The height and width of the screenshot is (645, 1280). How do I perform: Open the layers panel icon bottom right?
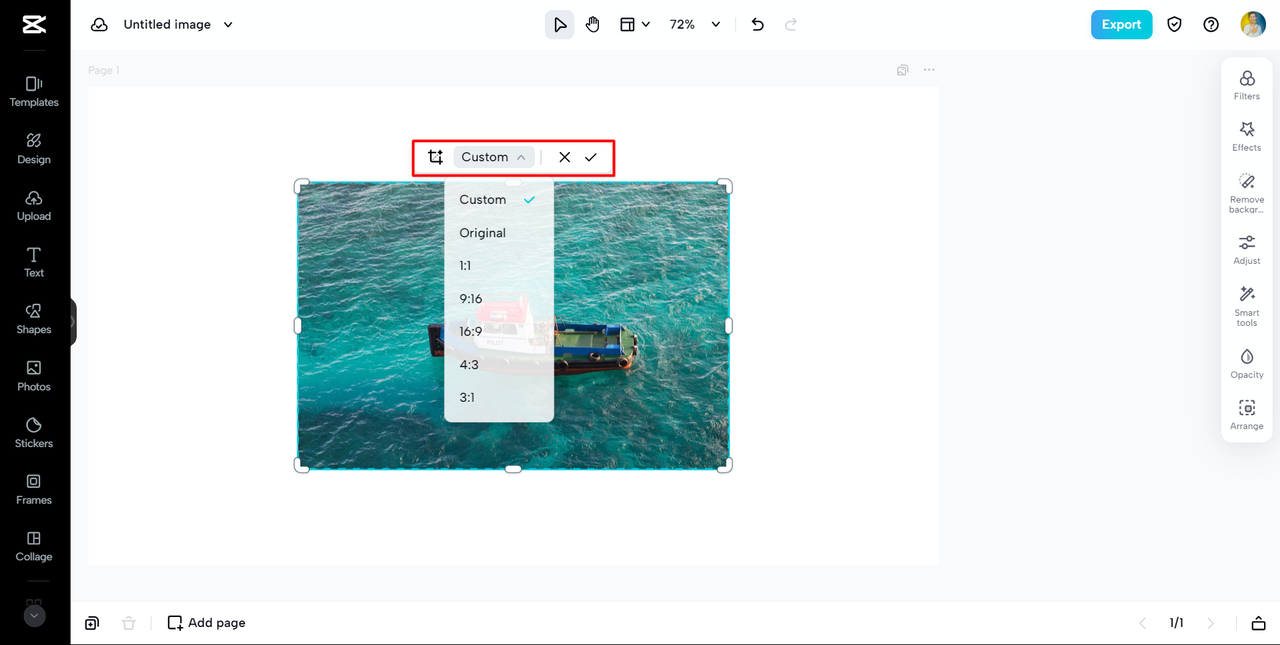tap(1258, 623)
